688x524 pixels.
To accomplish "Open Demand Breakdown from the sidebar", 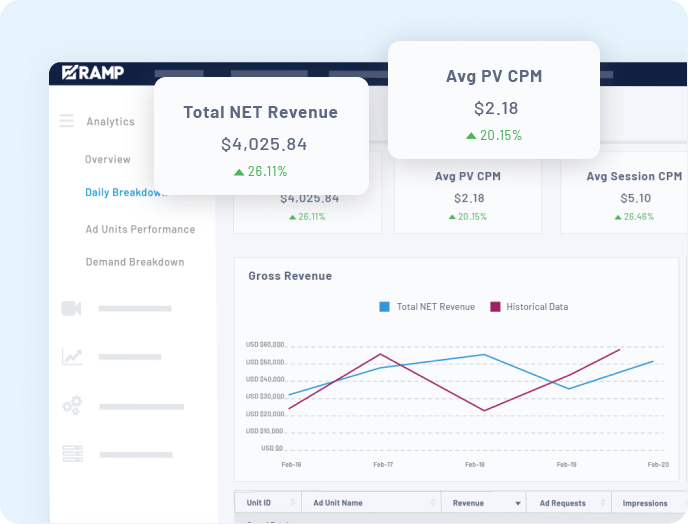I will coord(135,262).
